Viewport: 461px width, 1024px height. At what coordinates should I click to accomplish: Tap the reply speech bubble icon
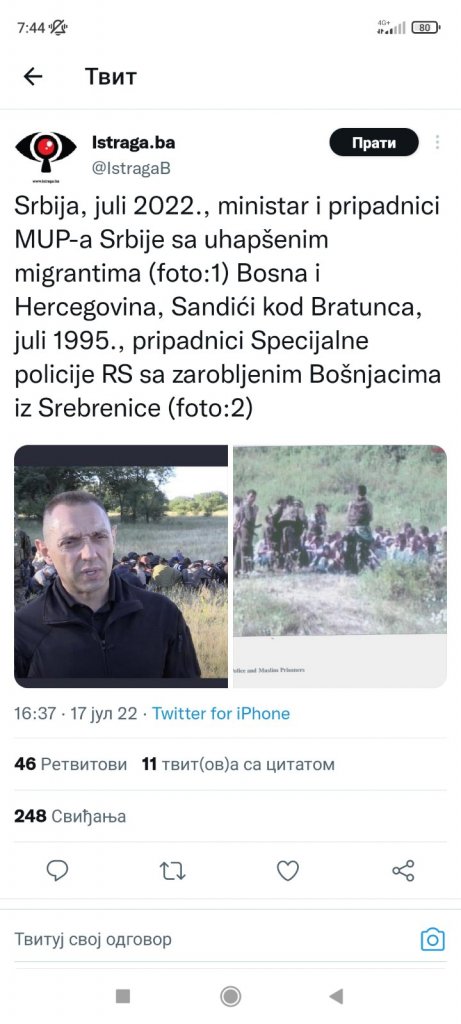point(57,871)
